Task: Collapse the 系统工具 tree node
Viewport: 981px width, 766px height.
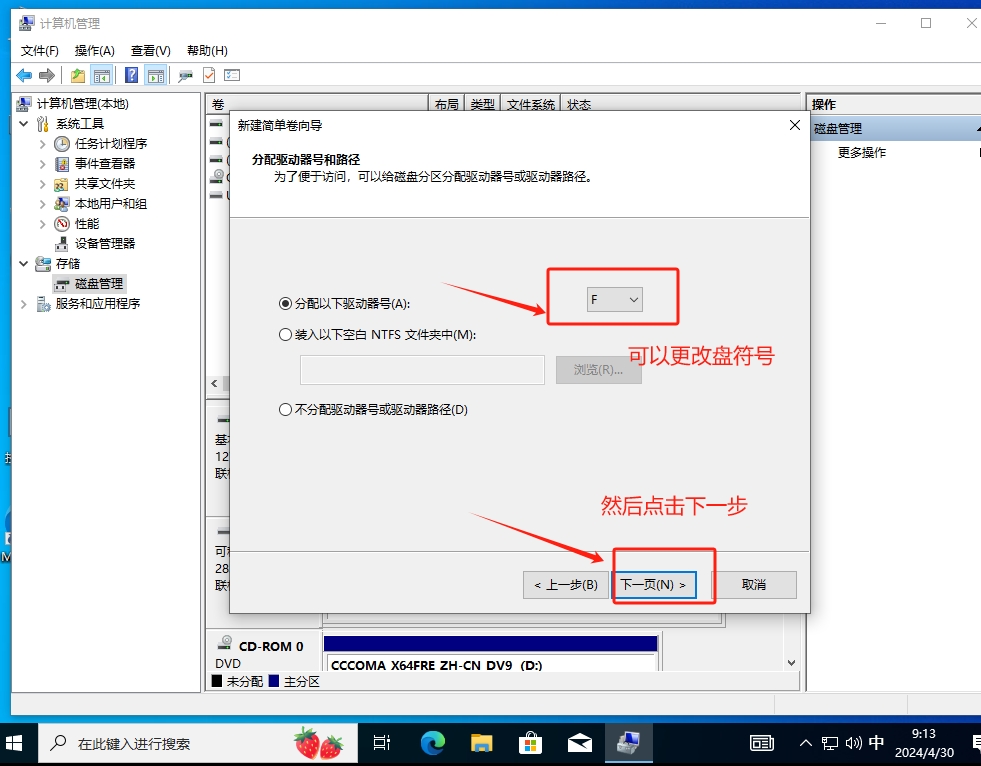Action: point(24,123)
